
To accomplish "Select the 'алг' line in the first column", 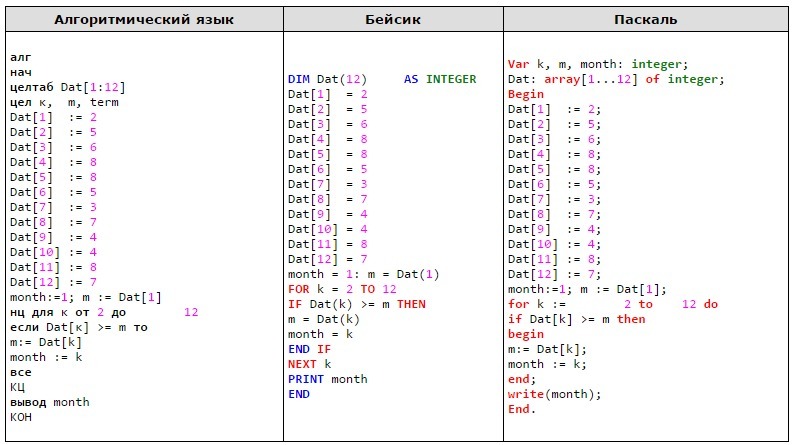I will (x=21, y=57).
